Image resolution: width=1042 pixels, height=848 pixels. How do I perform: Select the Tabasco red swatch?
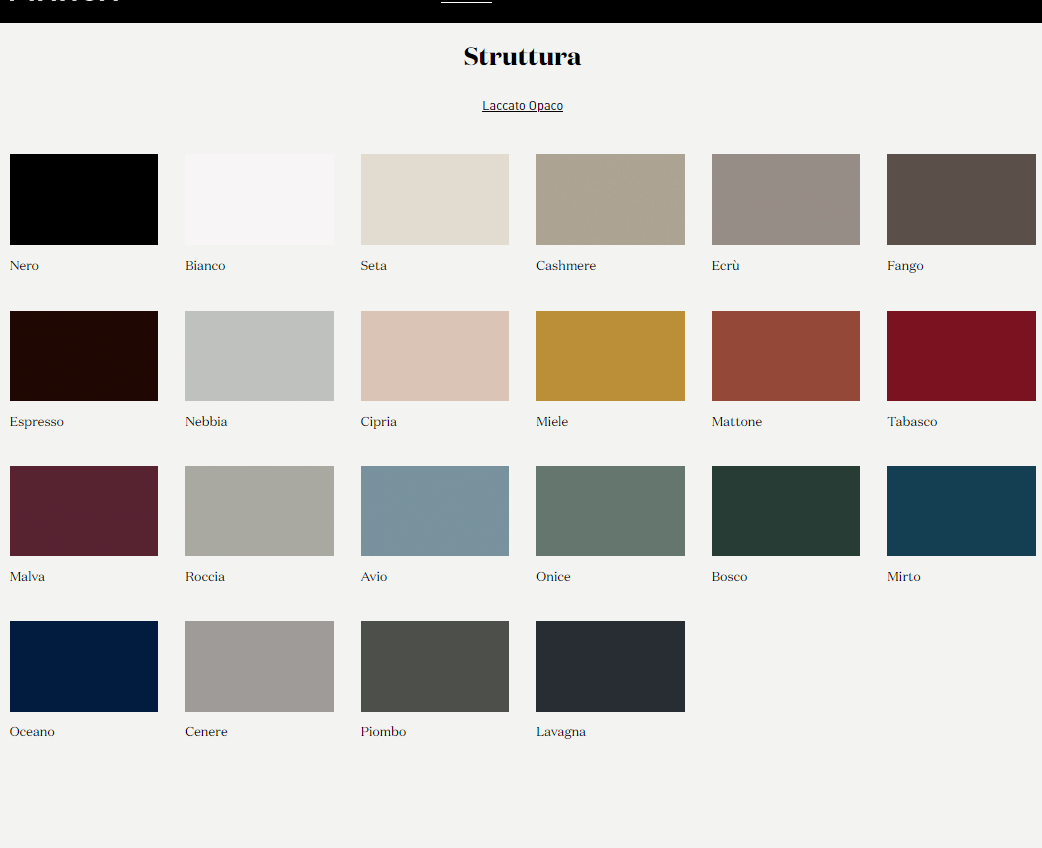[961, 356]
